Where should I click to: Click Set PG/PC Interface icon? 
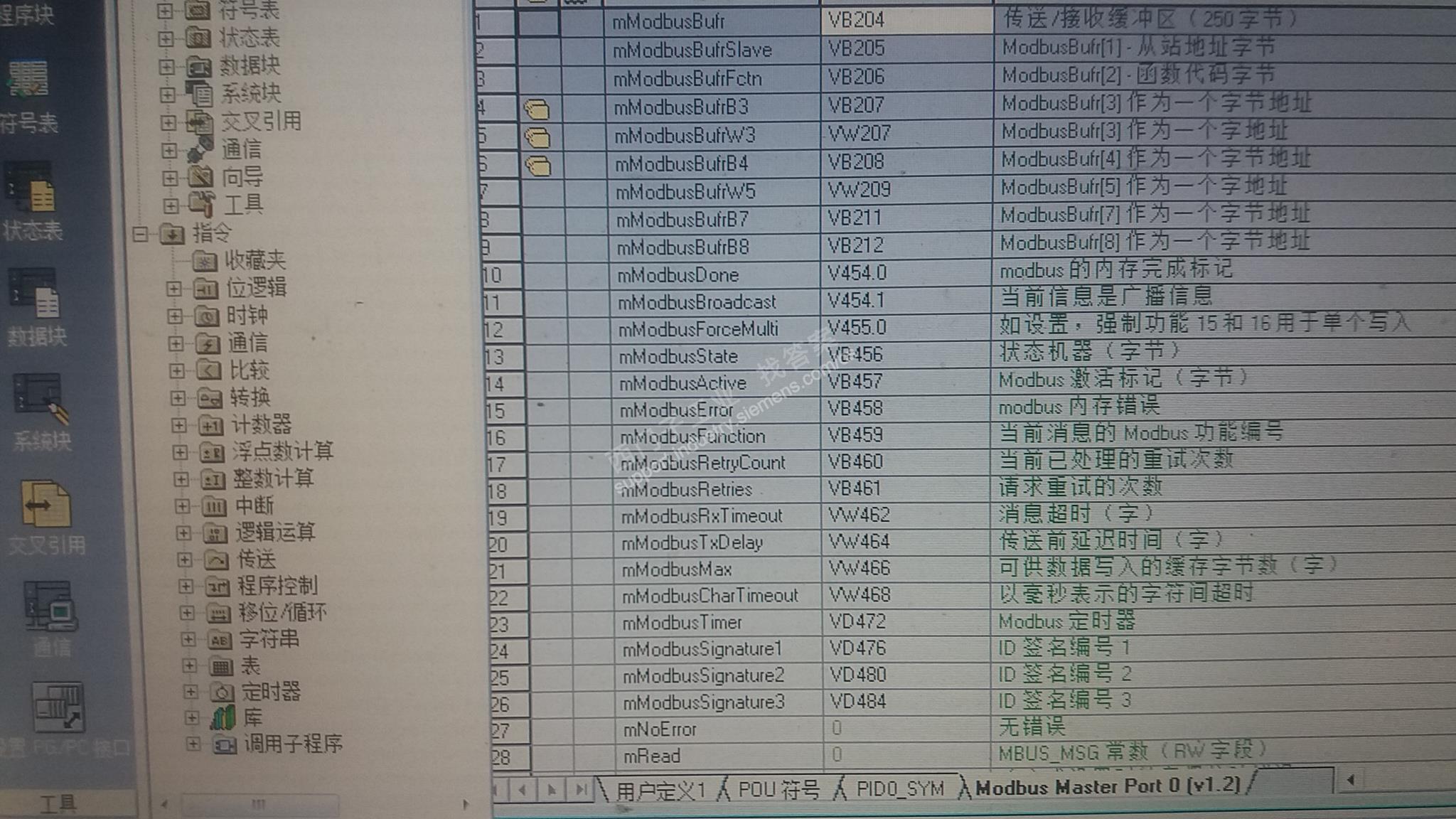58,707
